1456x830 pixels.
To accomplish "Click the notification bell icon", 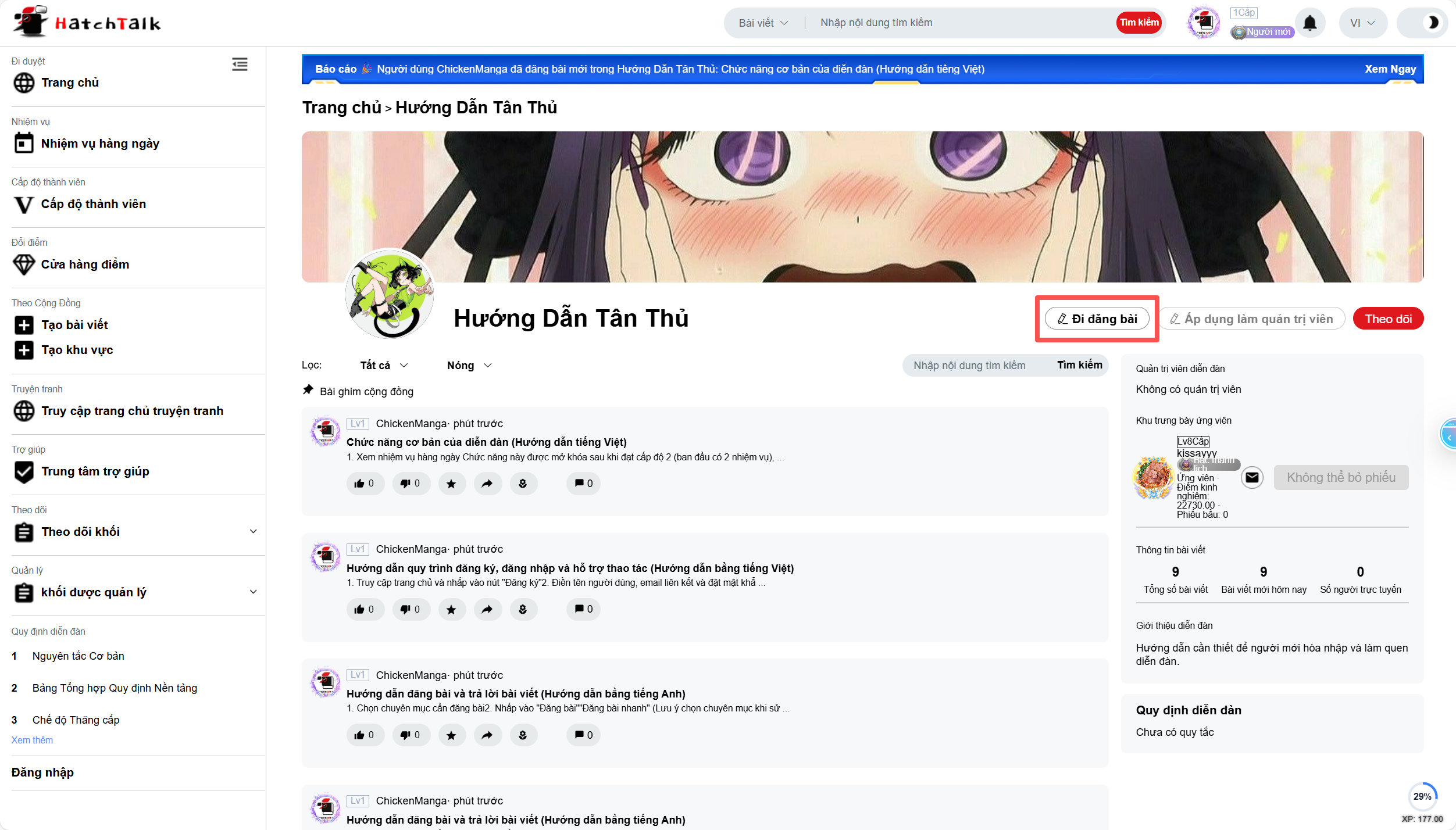I will point(1309,23).
